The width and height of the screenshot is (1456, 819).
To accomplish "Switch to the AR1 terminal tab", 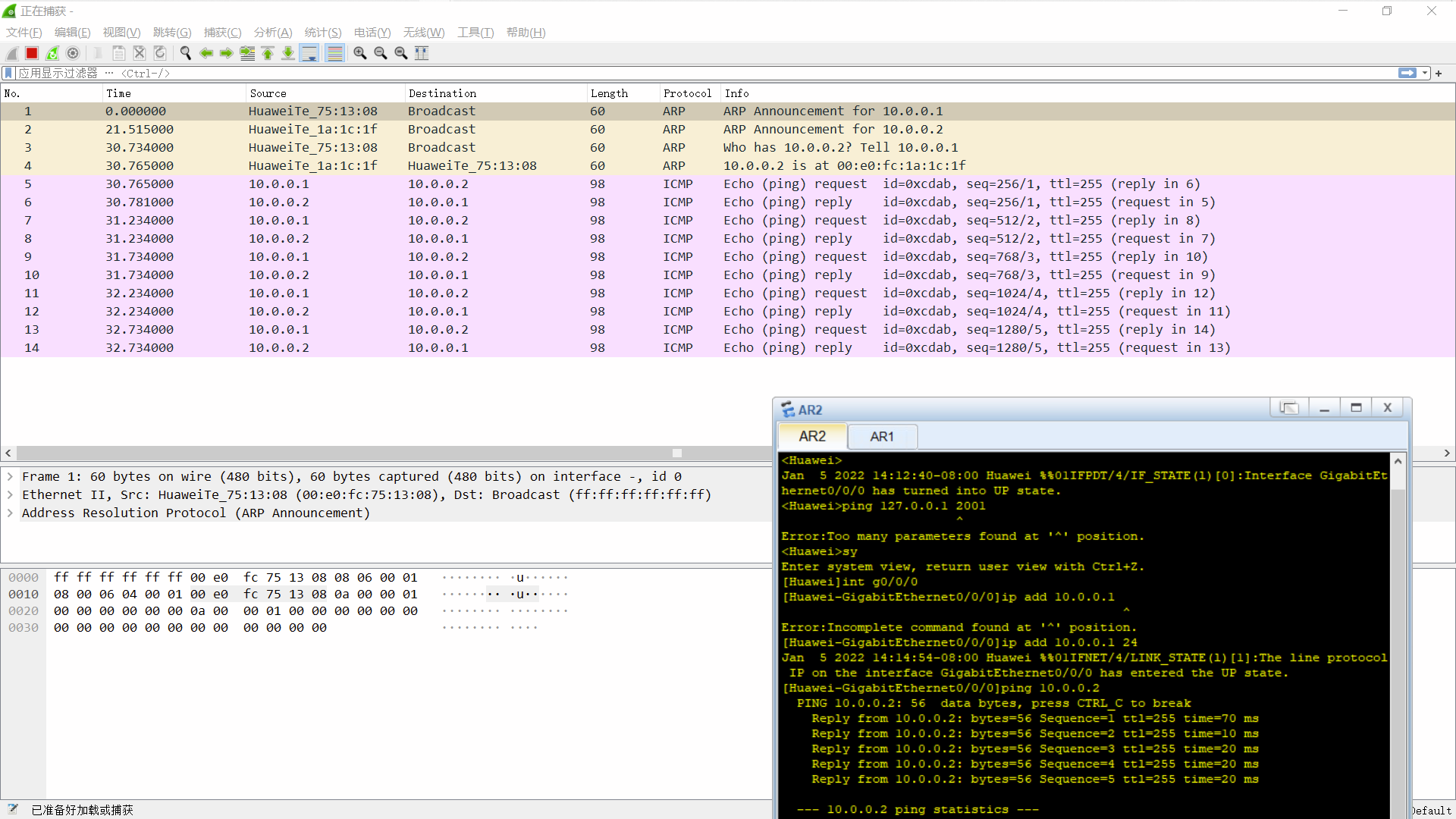I will (x=882, y=437).
